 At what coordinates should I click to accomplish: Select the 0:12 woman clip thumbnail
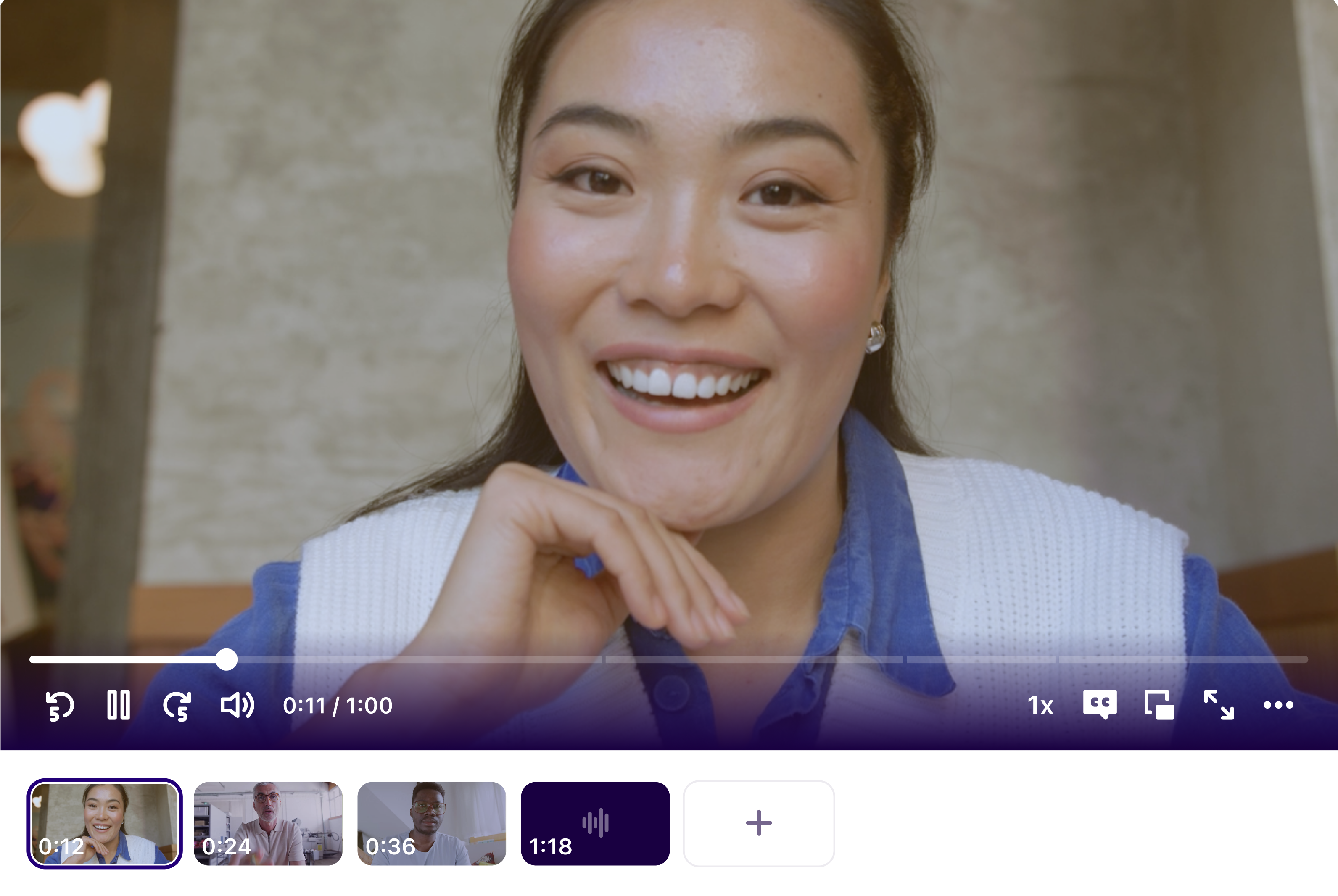coord(105,823)
